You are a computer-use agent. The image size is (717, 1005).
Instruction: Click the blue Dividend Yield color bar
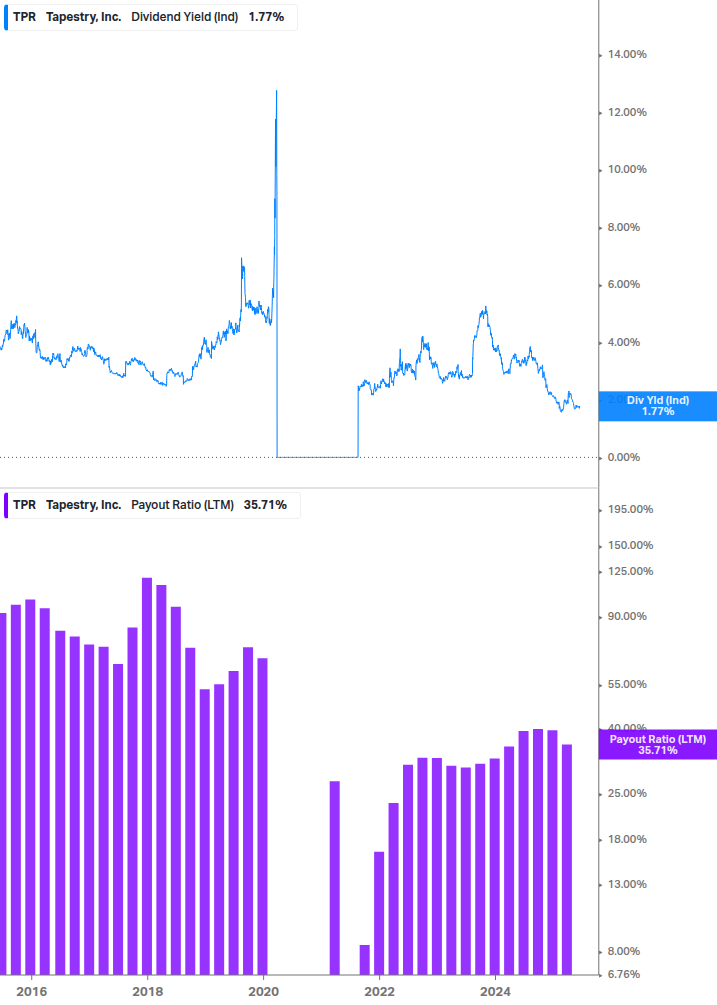point(6,17)
